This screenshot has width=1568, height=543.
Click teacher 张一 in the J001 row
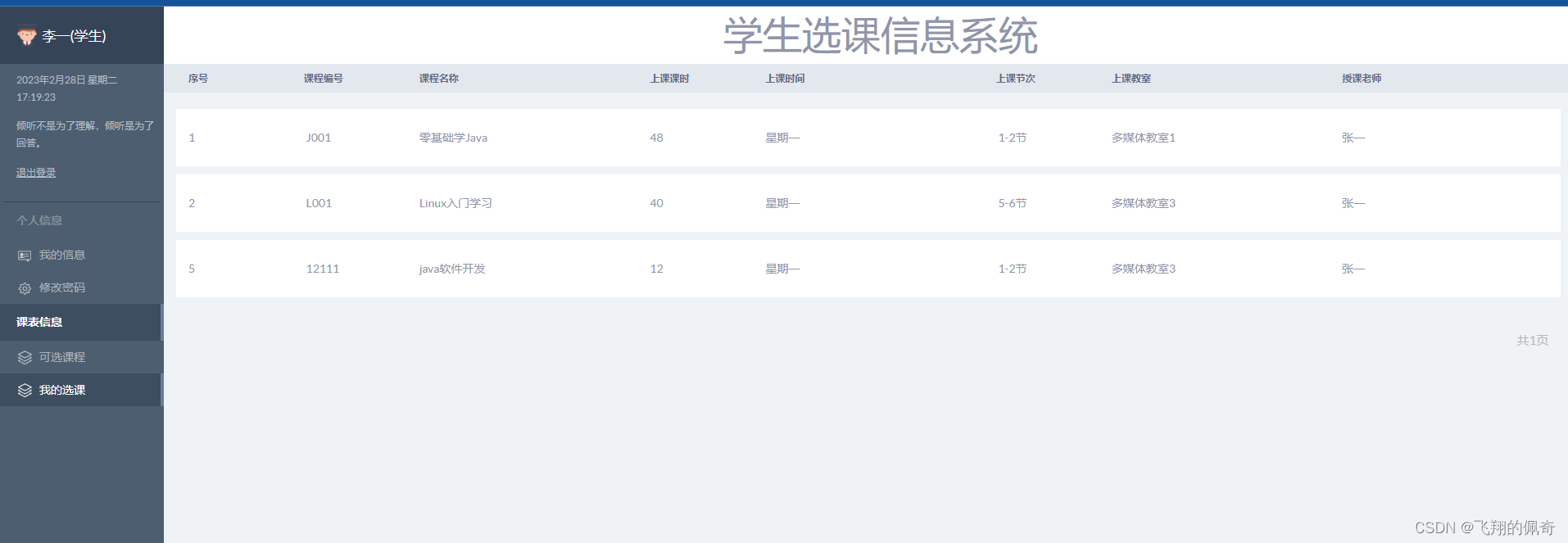tap(1353, 138)
